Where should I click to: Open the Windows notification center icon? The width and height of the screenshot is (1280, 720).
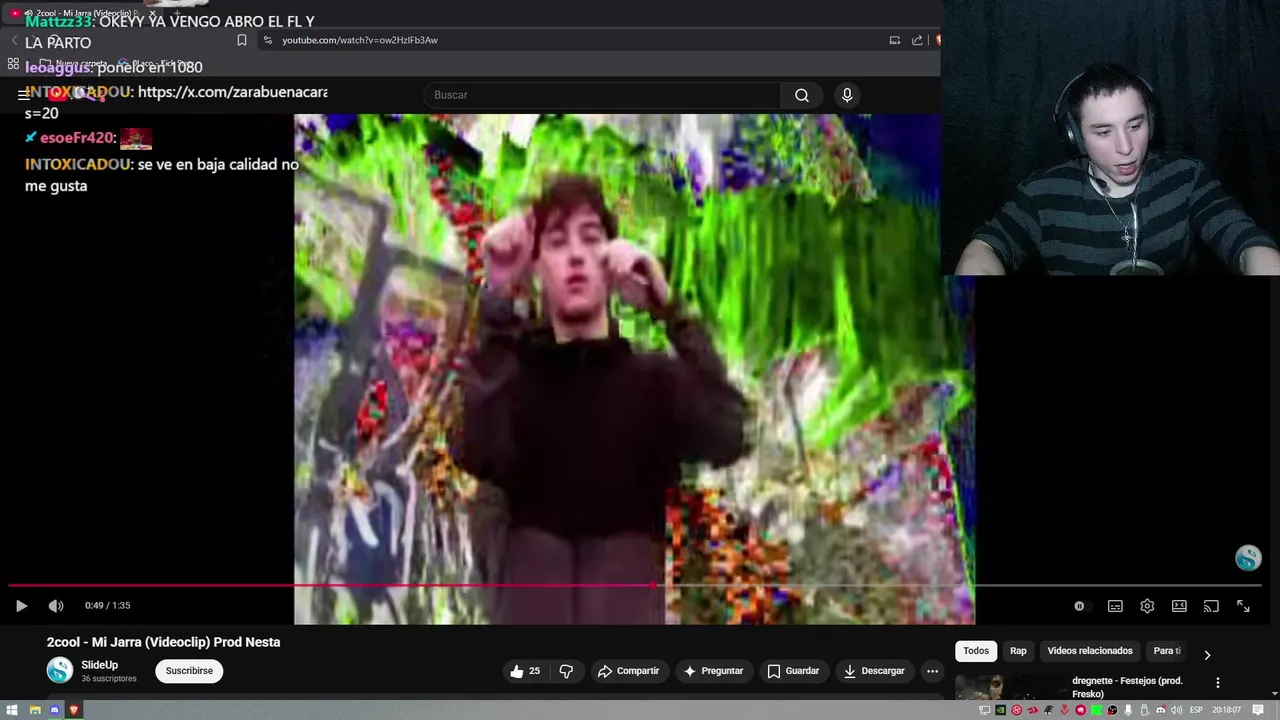point(1258,710)
